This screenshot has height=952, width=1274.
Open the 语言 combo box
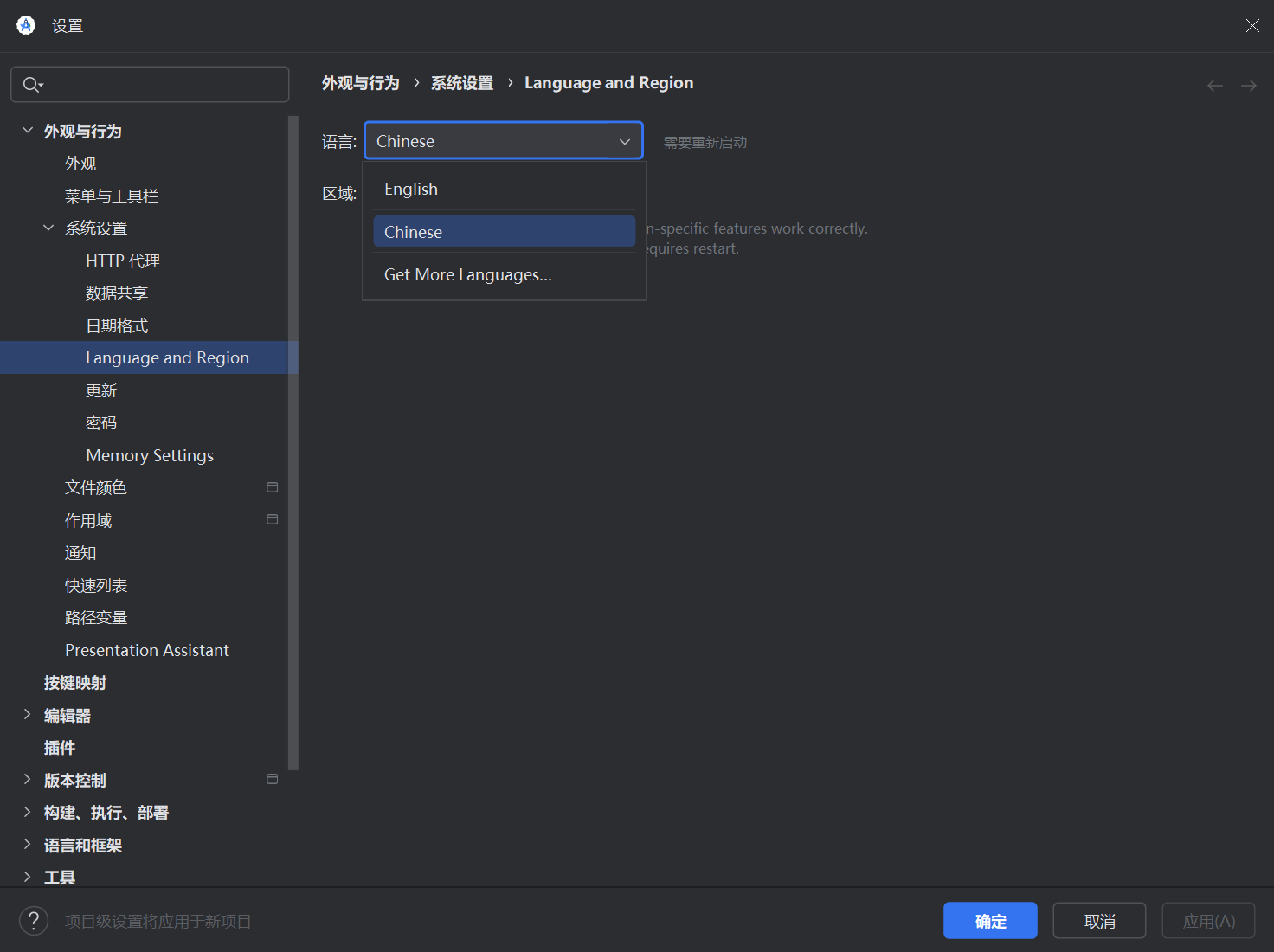pyautogui.click(x=503, y=141)
